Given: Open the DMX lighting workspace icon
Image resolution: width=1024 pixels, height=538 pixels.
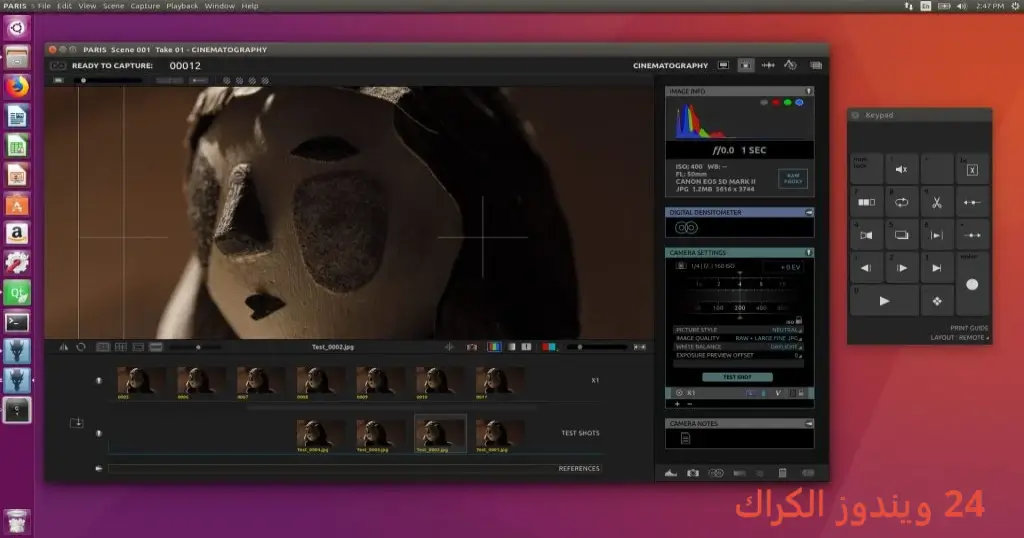Looking at the screenshot, I should (x=790, y=65).
